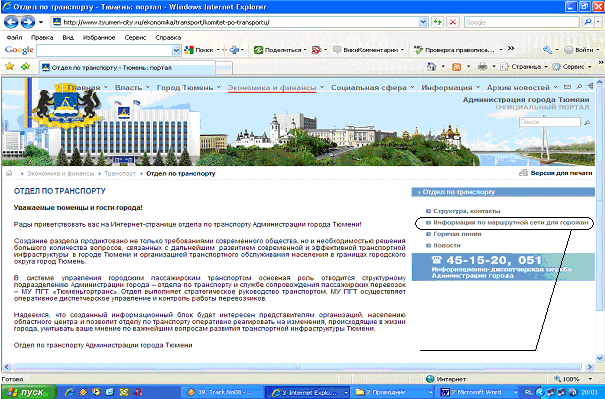Click the Print icon in command bar

pyautogui.click(x=482, y=67)
